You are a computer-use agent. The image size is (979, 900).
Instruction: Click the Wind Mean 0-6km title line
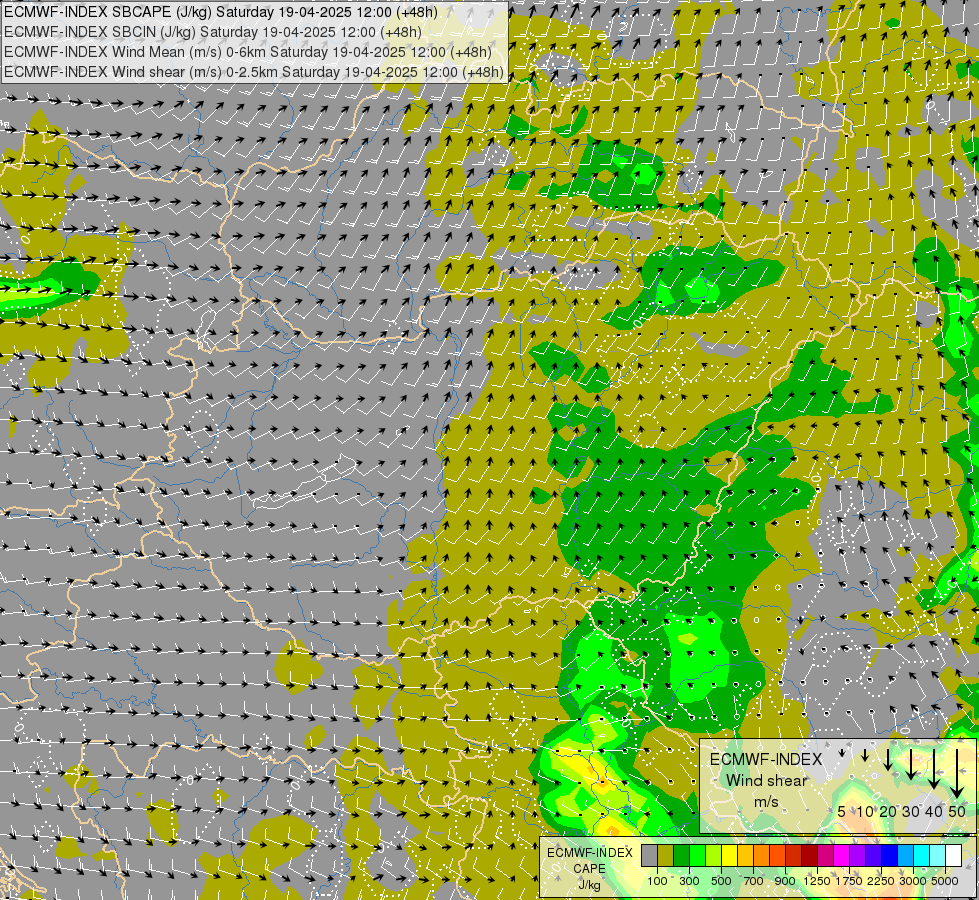click(x=247, y=52)
